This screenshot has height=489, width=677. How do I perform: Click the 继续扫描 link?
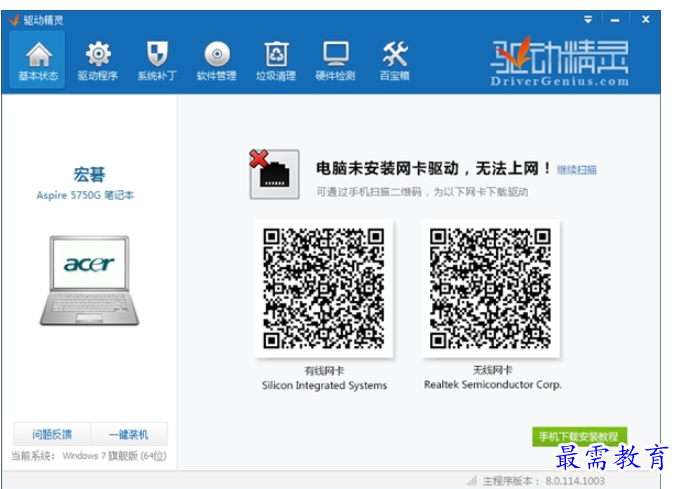click(x=576, y=170)
